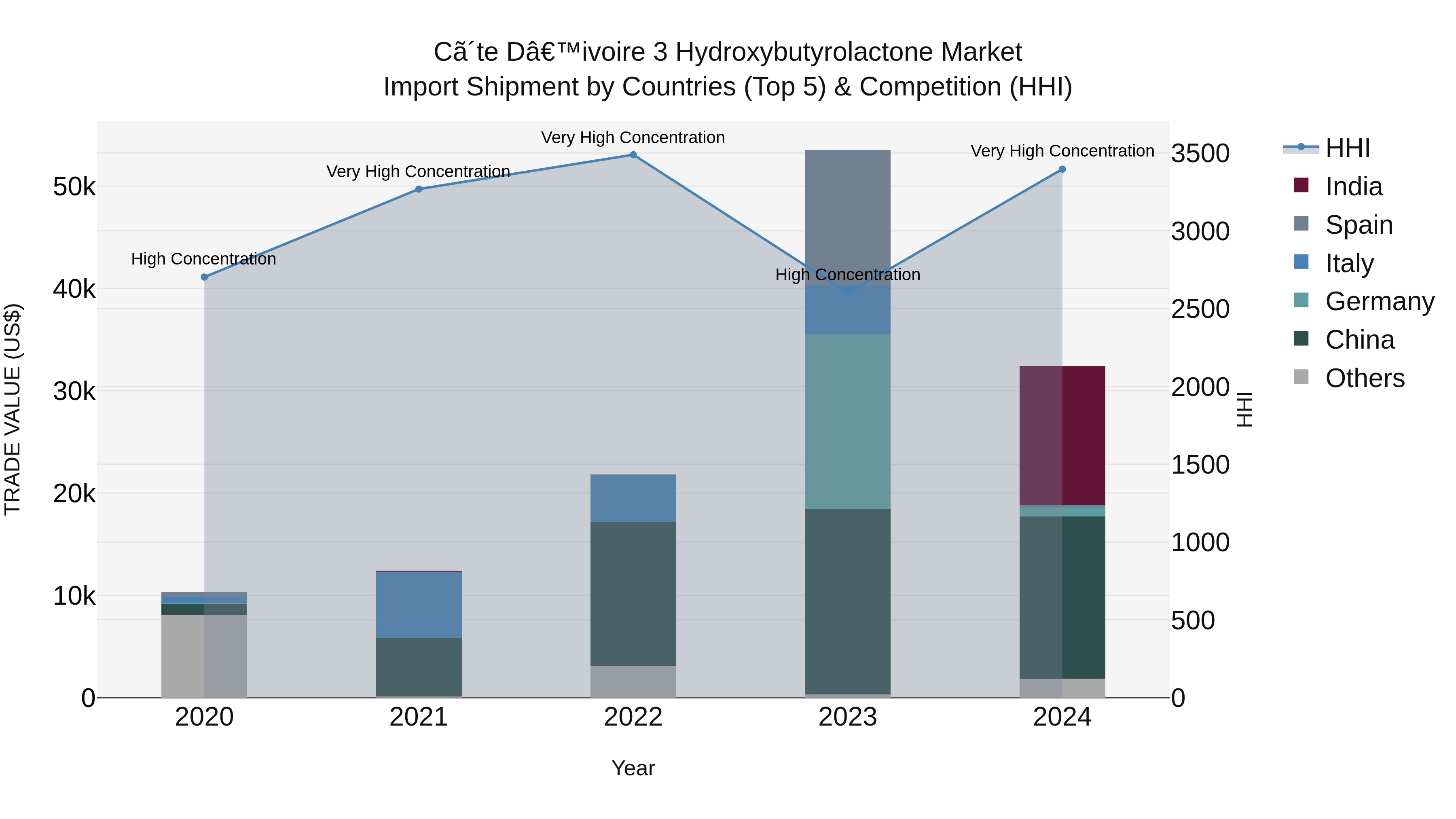Click the Italy segment of the 2021 bar
Image resolution: width=1456 pixels, height=819 pixels.
(419, 605)
